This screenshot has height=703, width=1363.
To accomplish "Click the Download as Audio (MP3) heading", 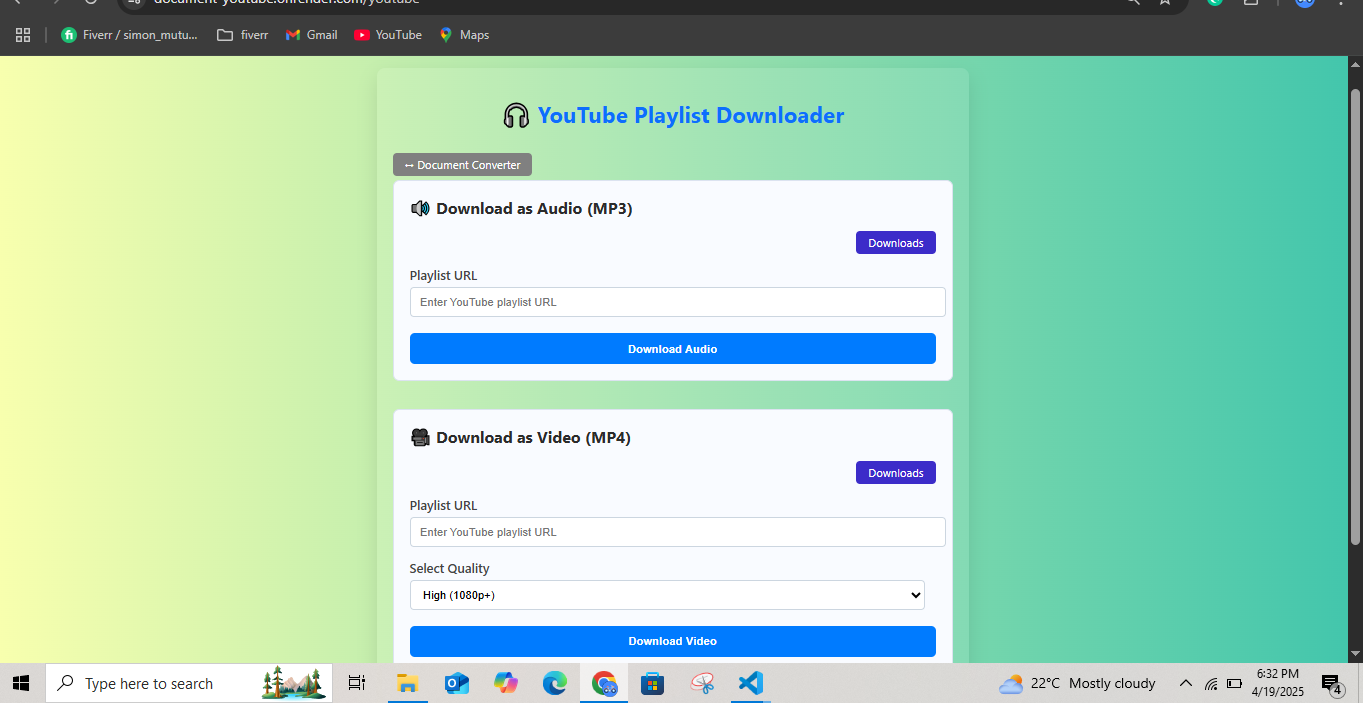I will pos(521,209).
